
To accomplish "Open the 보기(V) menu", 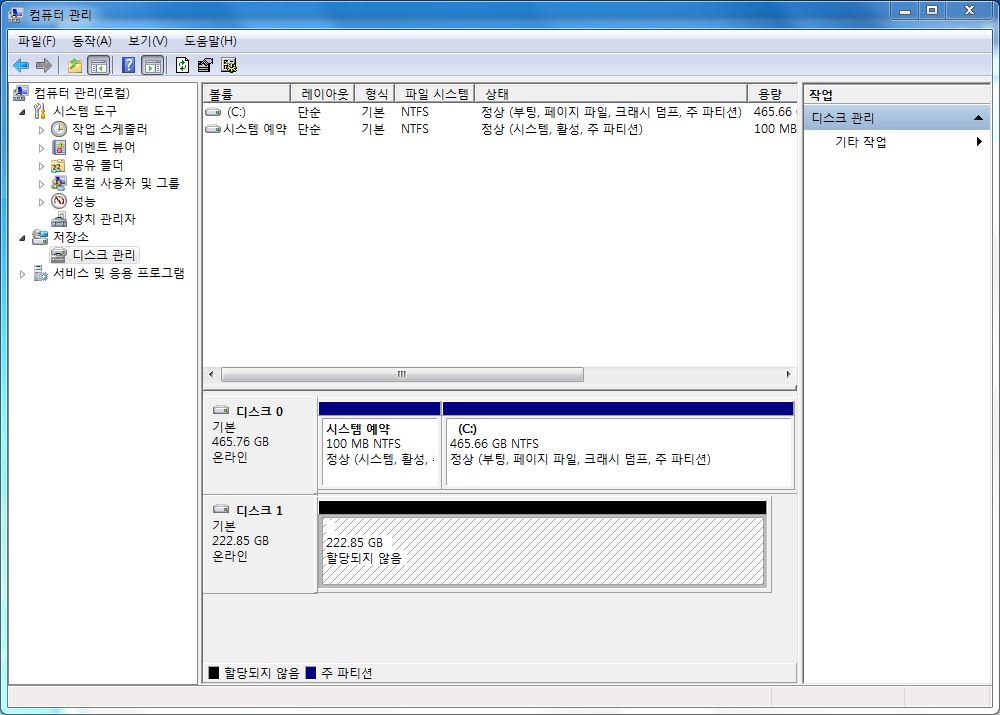I will click(x=147, y=41).
